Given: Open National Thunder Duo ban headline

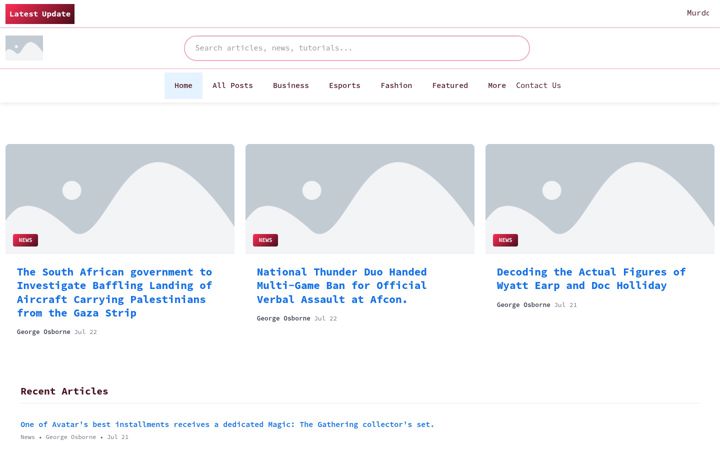Looking at the screenshot, I should click(342, 286).
